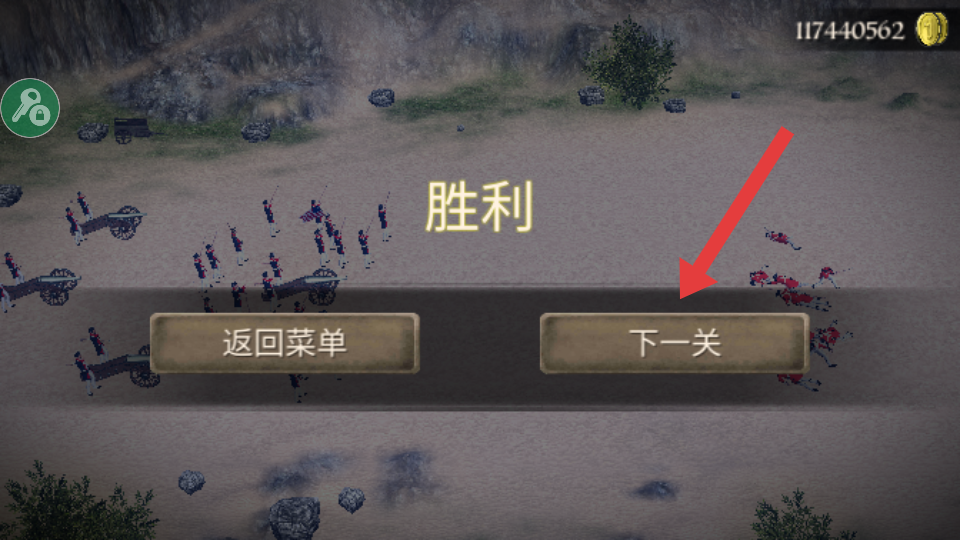Click the 117440562 coin balance
The width and height of the screenshot is (960, 540).
pyautogui.click(x=850, y=30)
